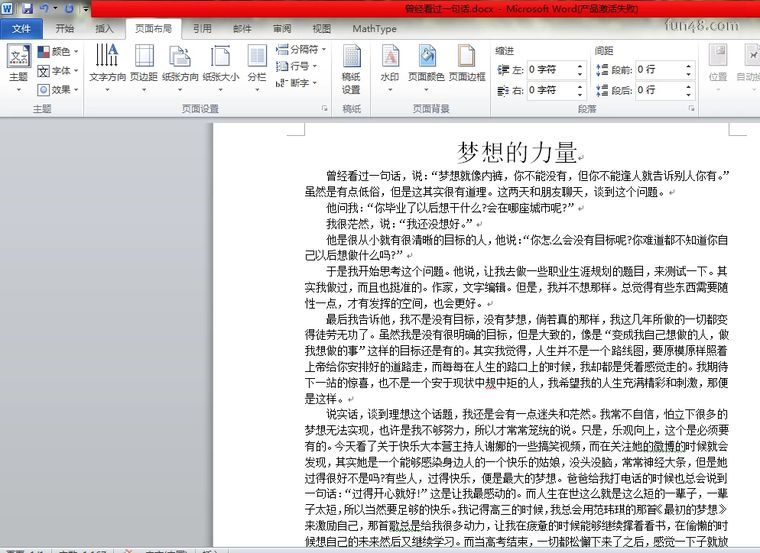Switch to the 引用 ribbon tab
The height and width of the screenshot is (553, 760).
[202, 29]
